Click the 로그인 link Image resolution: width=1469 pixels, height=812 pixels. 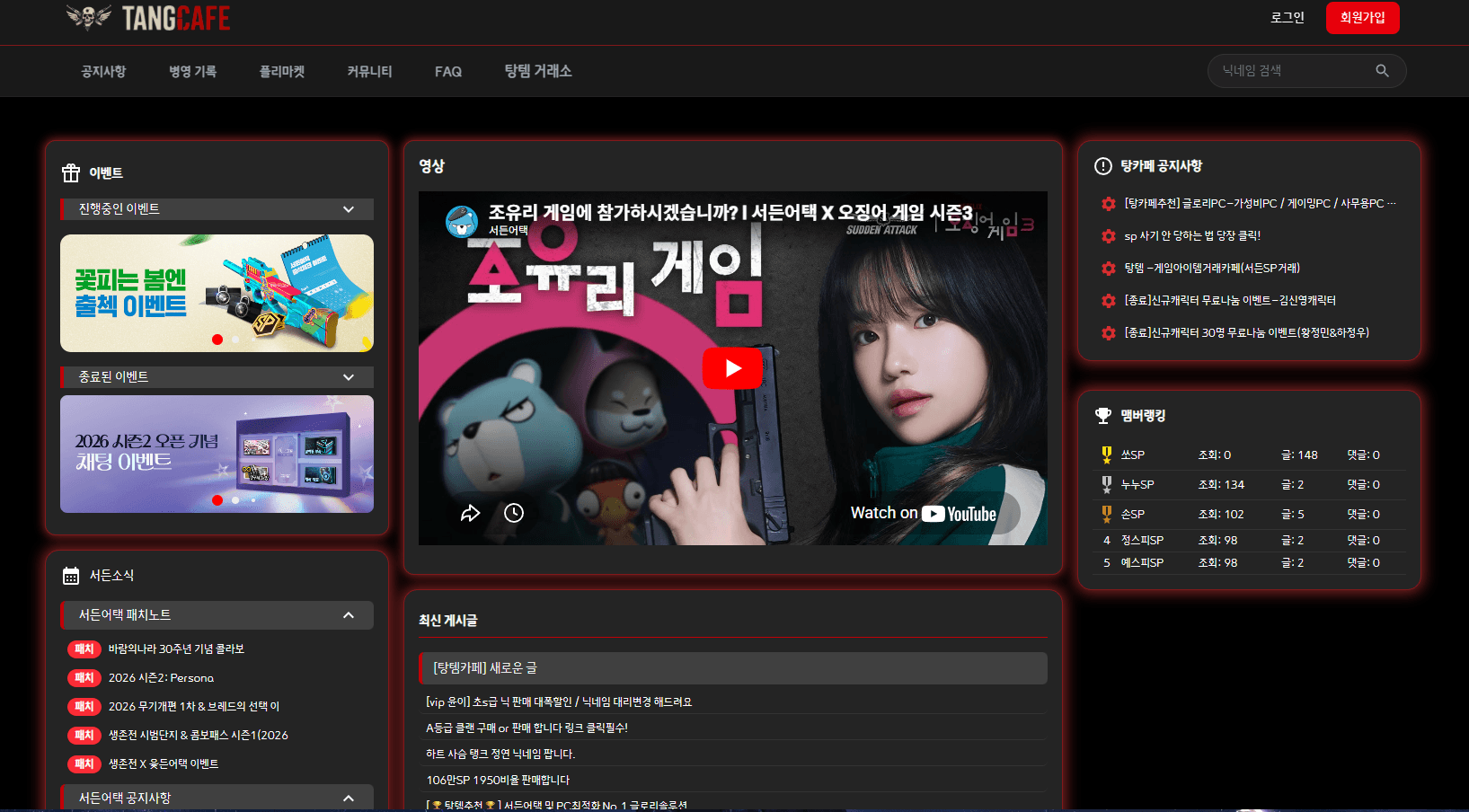pos(1287,18)
